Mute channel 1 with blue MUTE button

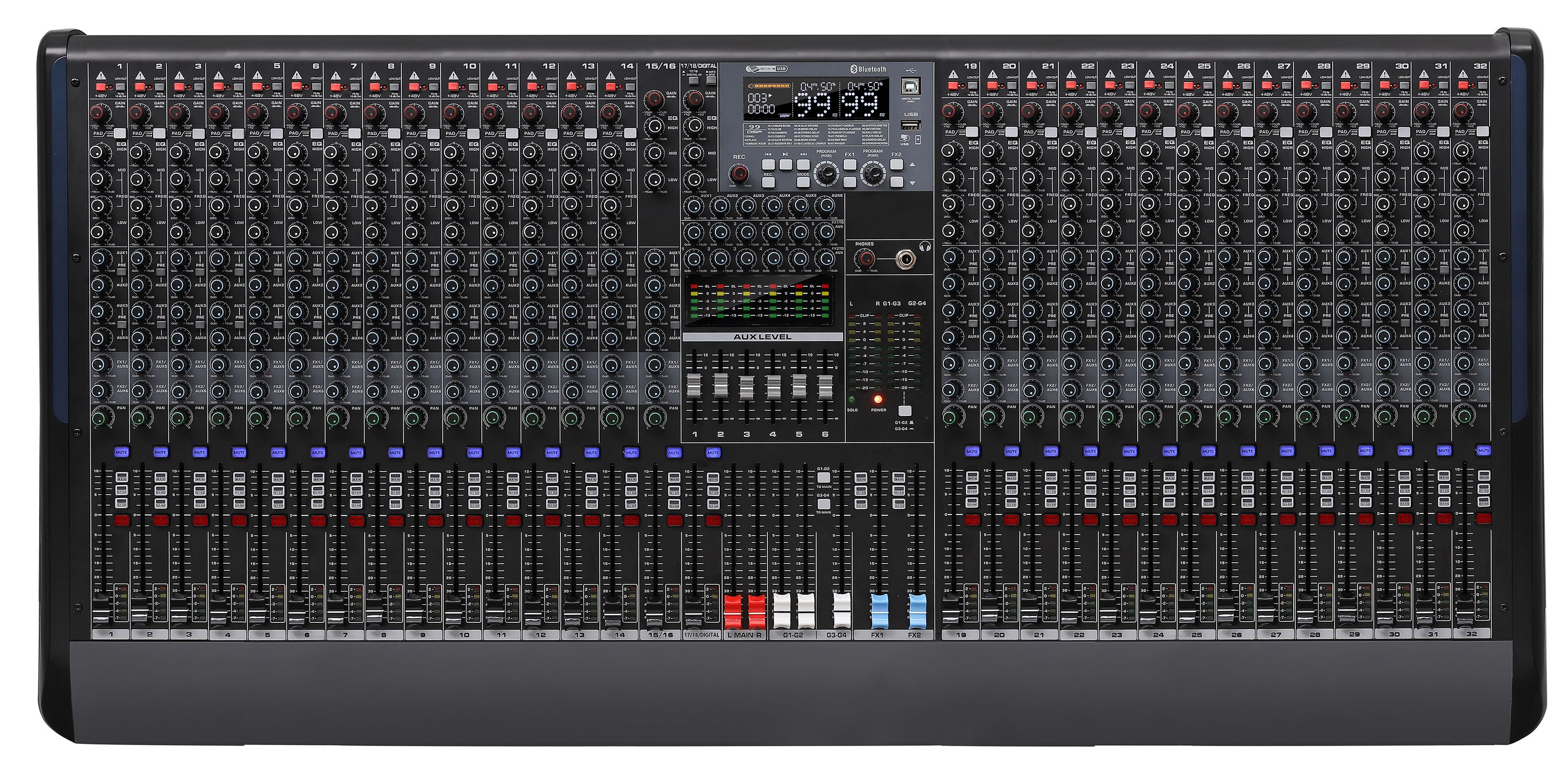tap(121, 452)
